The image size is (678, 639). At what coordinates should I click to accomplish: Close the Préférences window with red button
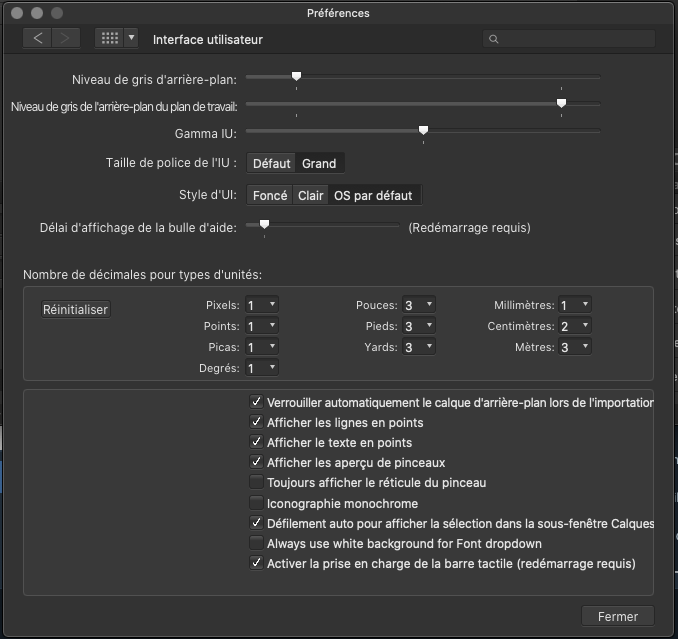click(x=17, y=13)
